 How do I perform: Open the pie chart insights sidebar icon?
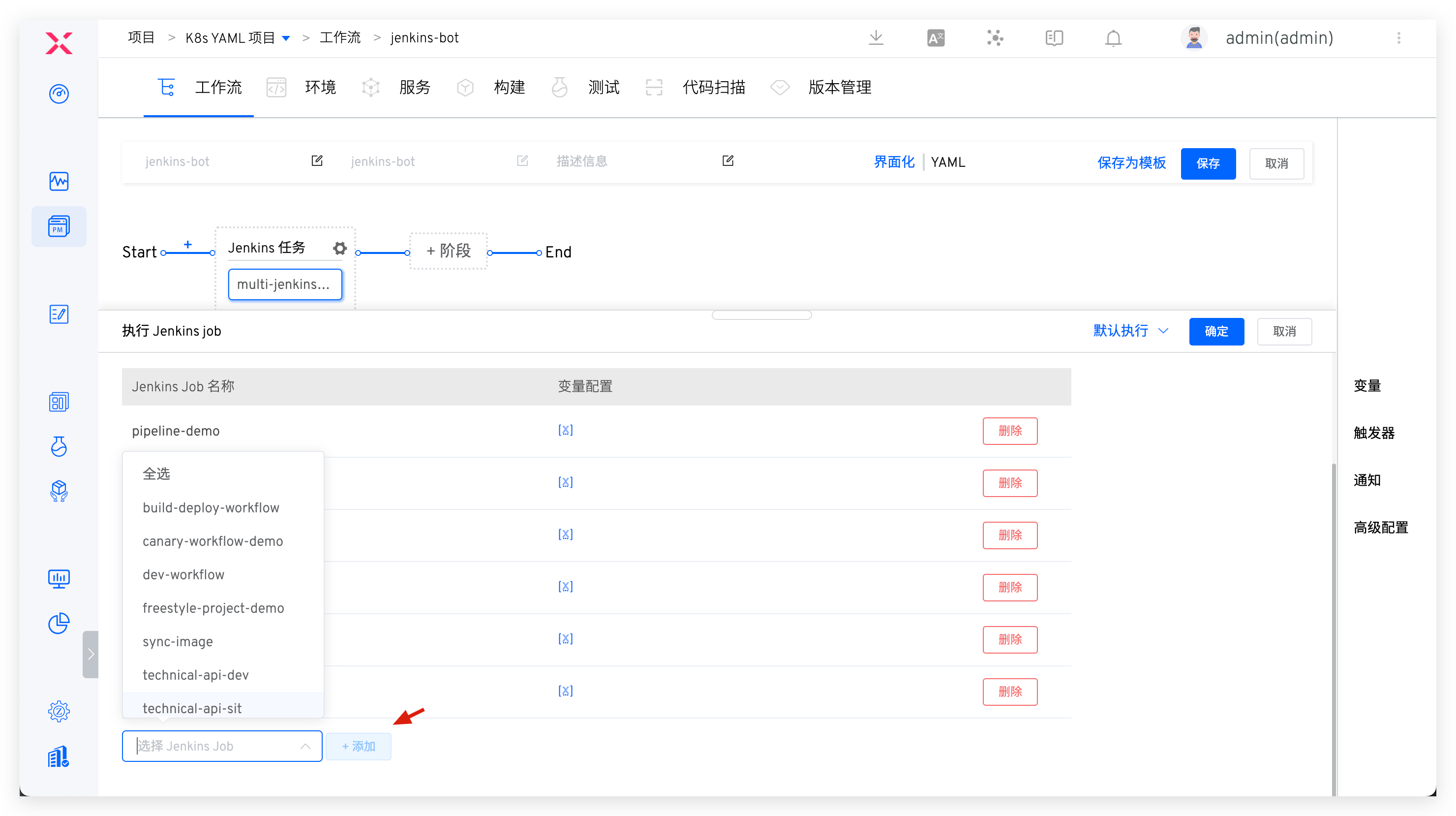(x=59, y=623)
